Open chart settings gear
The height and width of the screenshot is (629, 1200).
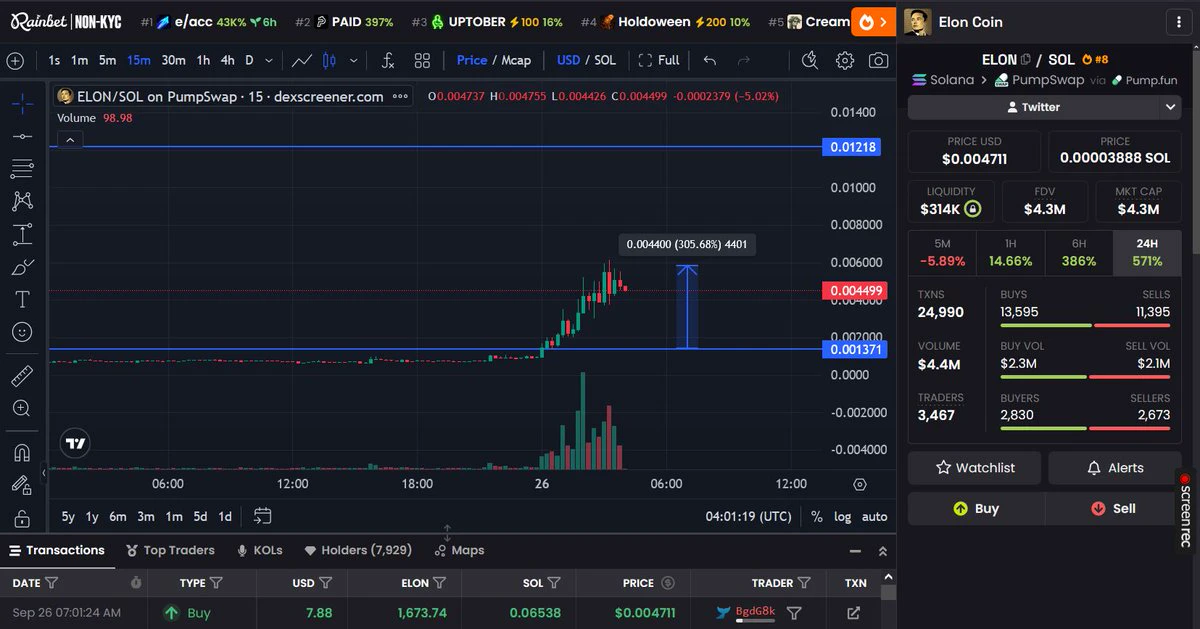[x=845, y=61]
